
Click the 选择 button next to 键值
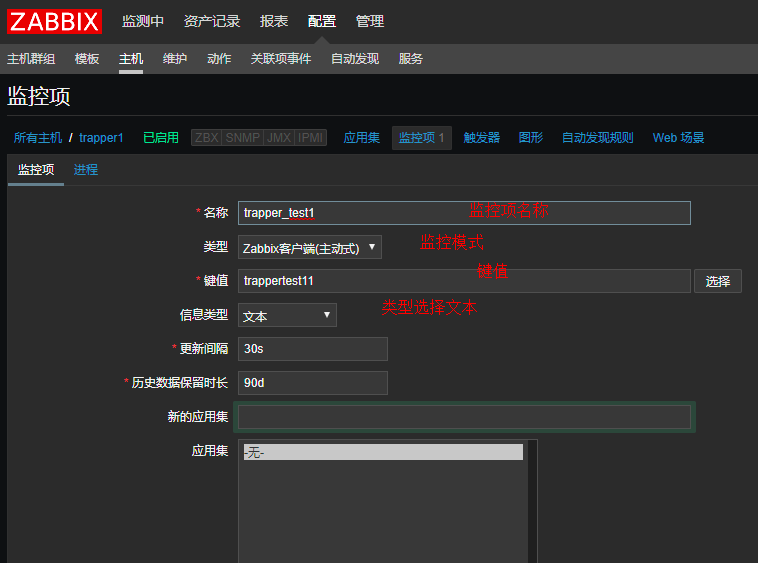point(717,281)
